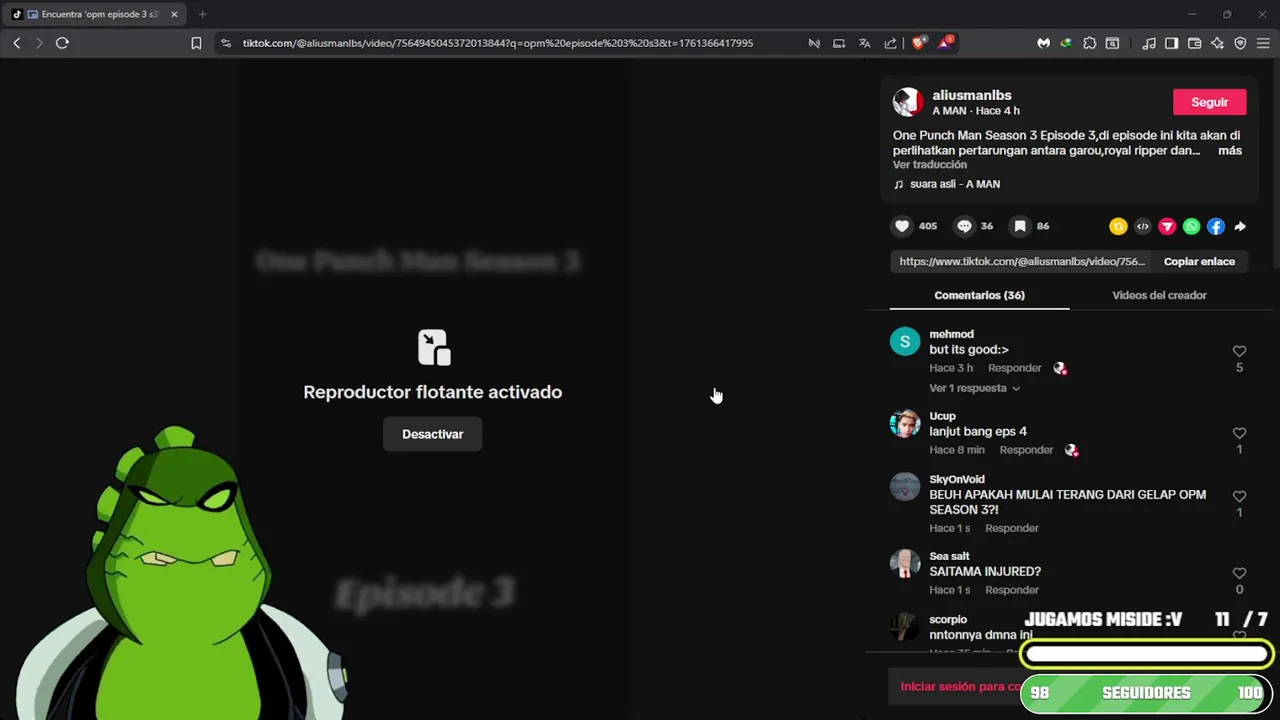1280x720 pixels.
Task: Reply to mehmod's comment
Action: coord(1014,368)
